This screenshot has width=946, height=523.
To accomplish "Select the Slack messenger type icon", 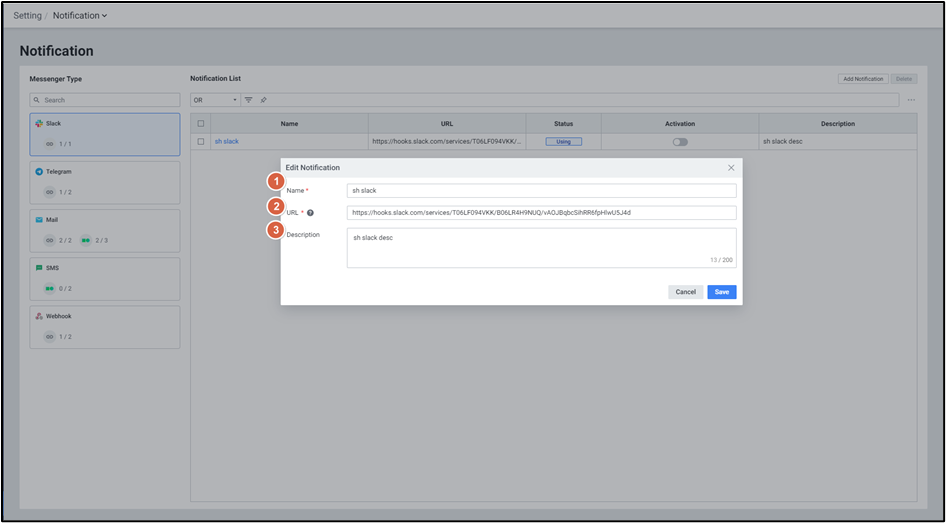I will 39,124.
